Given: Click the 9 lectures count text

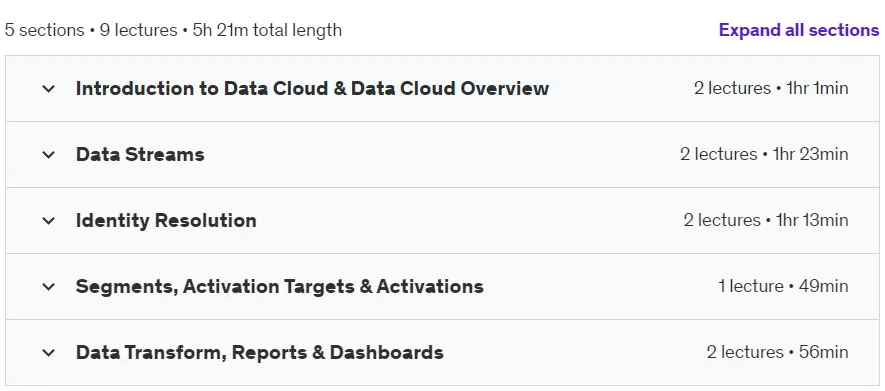Looking at the screenshot, I should [138, 30].
